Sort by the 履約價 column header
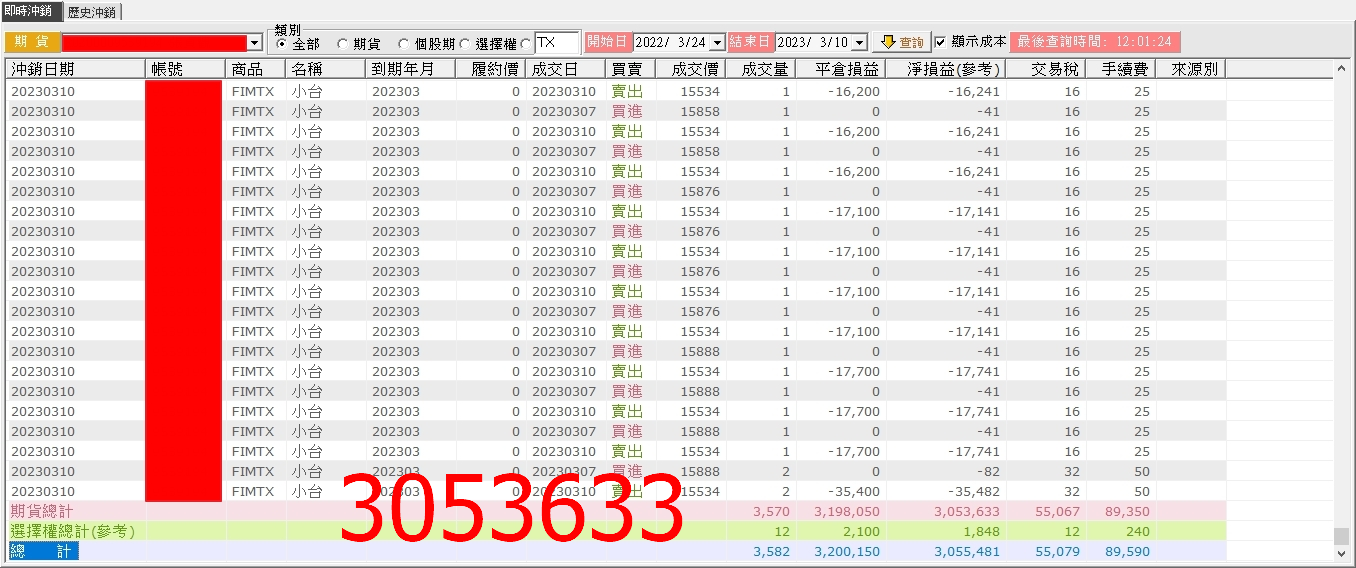 pyautogui.click(x=491, y=69)
